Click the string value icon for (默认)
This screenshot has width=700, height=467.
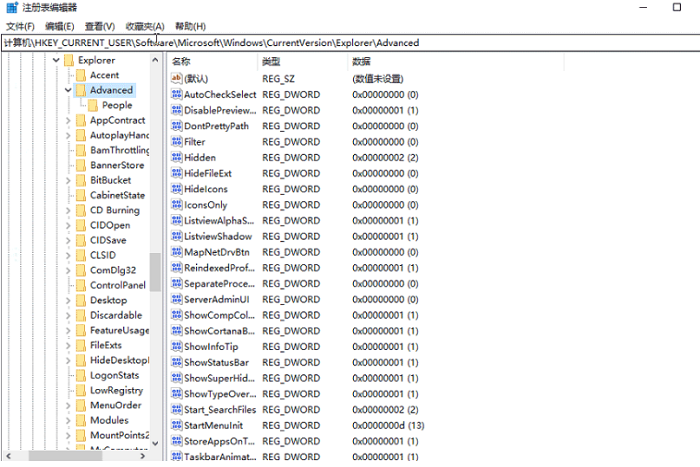click(176, 78)
